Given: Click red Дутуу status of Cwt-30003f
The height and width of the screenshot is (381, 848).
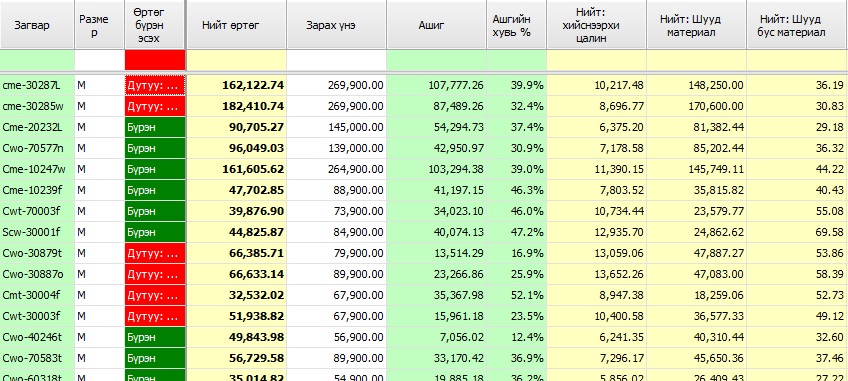Looking at the screenshot, I should (x=155, y=316).
